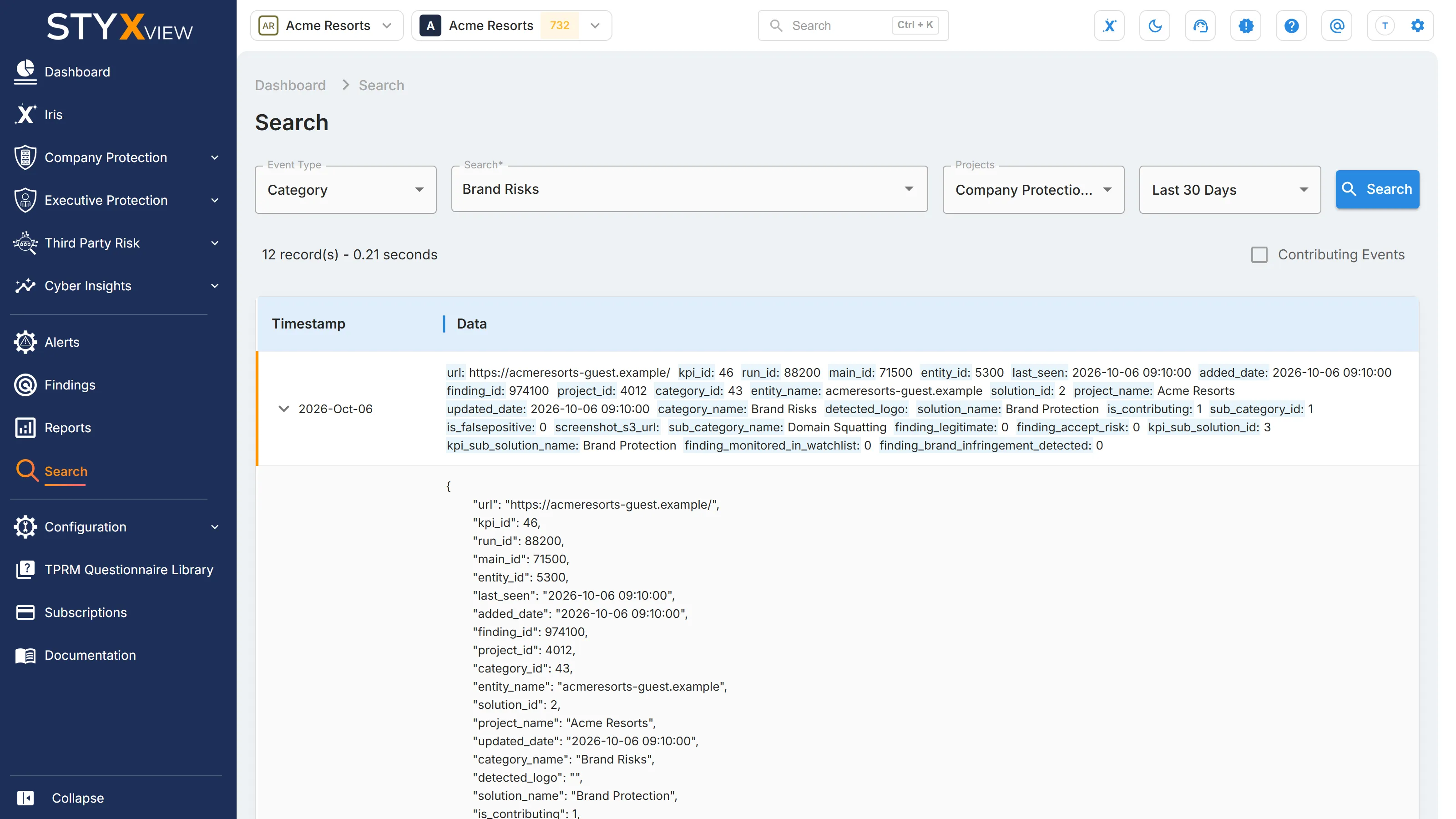Open settings gear icon in top bar
The height and width of the screenshot is (819, 1456).
[1417, 25]
